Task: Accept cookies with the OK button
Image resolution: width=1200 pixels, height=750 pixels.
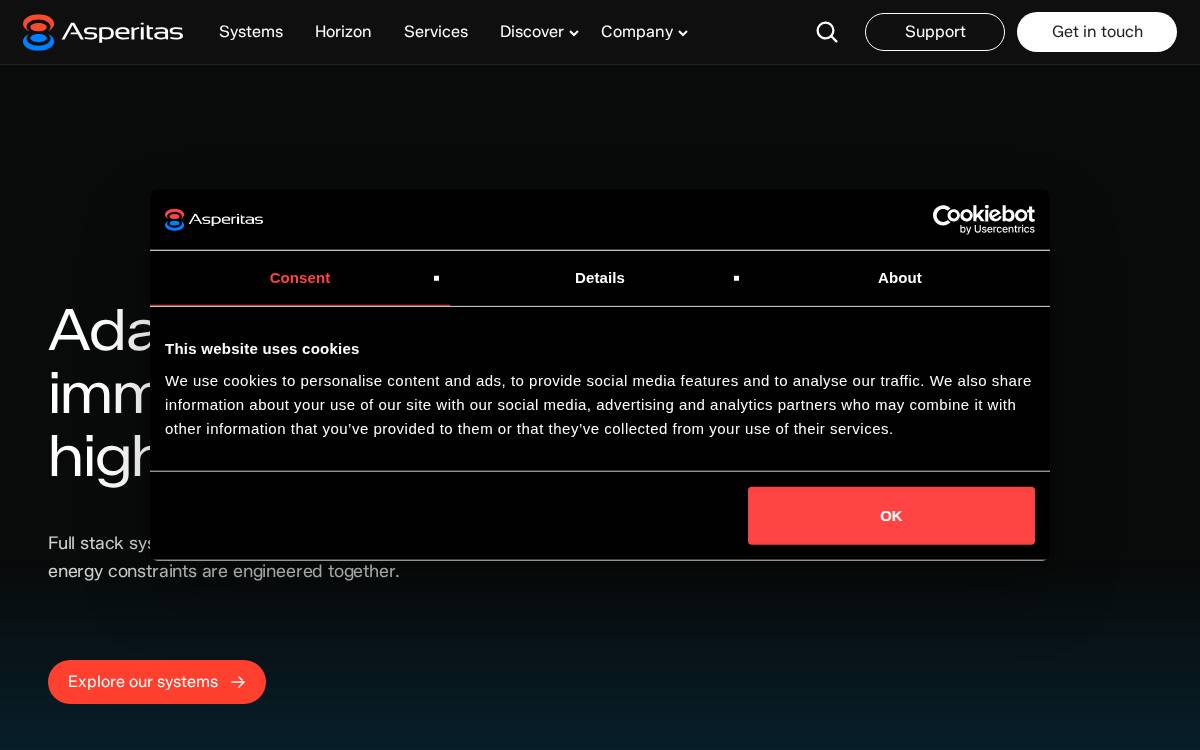Action: coord(891,516)
